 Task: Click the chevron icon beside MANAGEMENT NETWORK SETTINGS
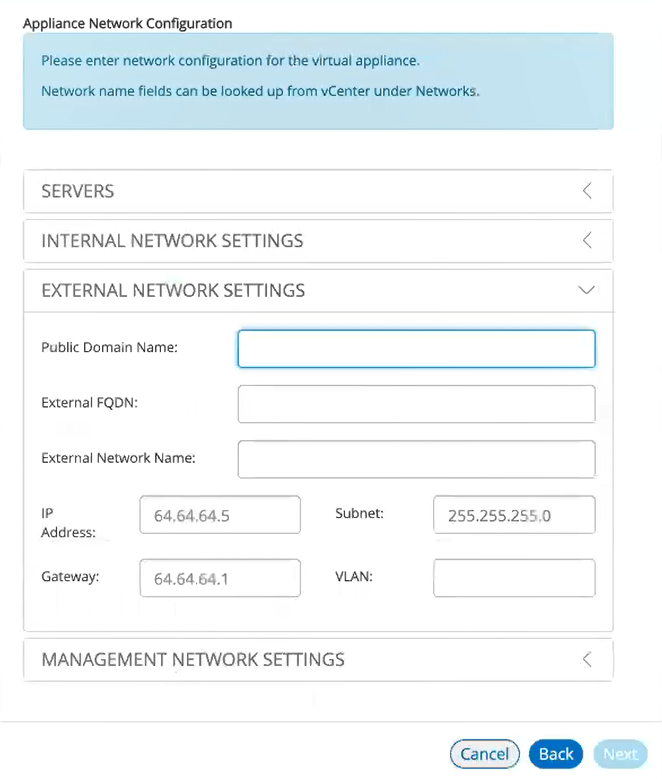point(587,659)
